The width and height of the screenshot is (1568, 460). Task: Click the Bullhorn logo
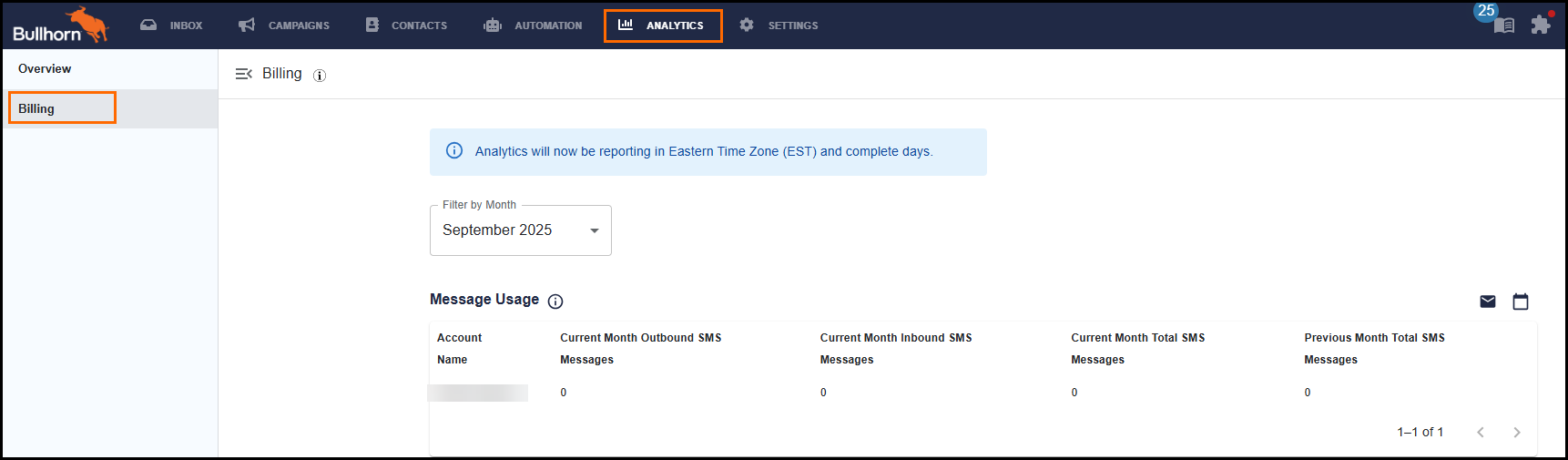(60, 26)
